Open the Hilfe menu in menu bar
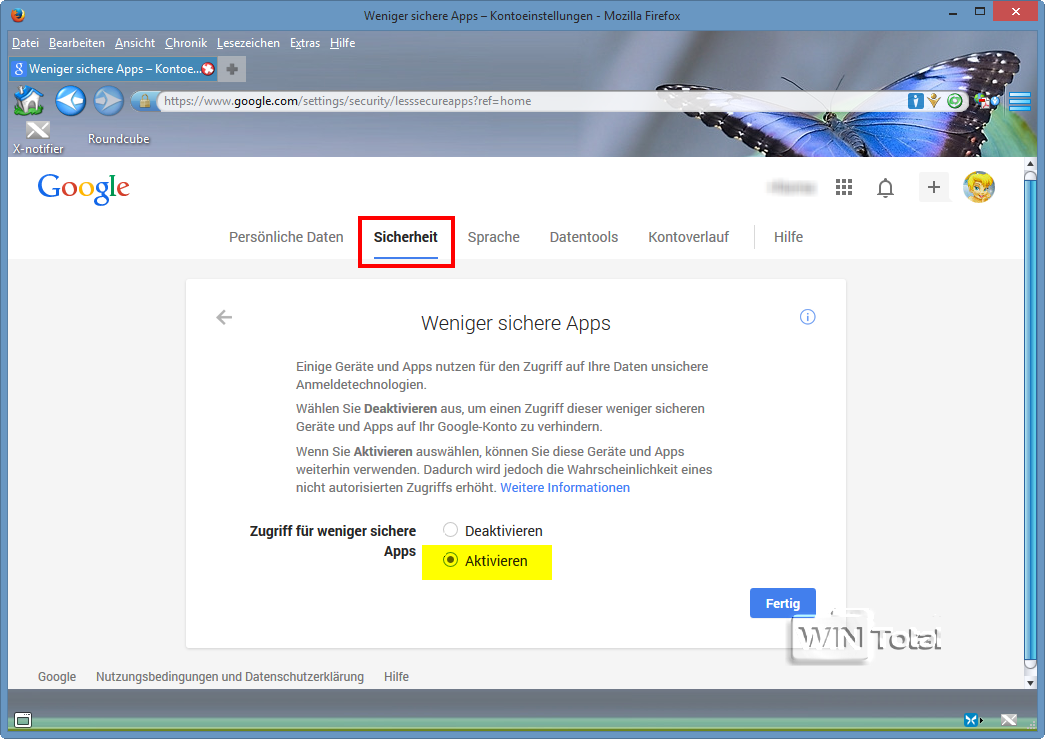This screenshot has width=1045, height=739. (342, 43)
